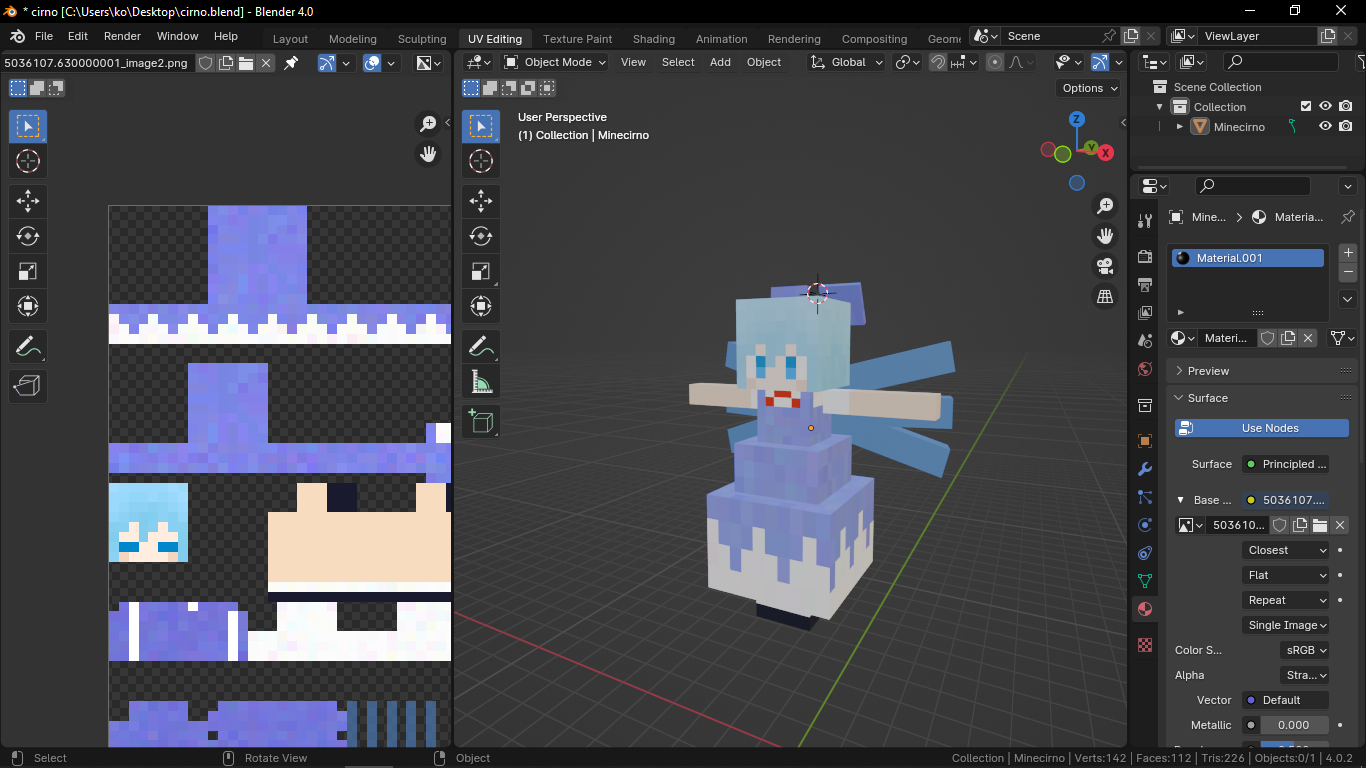Open the Closest interpolation dropdown
This screenshot has height=768, width=1366.
1286,550
